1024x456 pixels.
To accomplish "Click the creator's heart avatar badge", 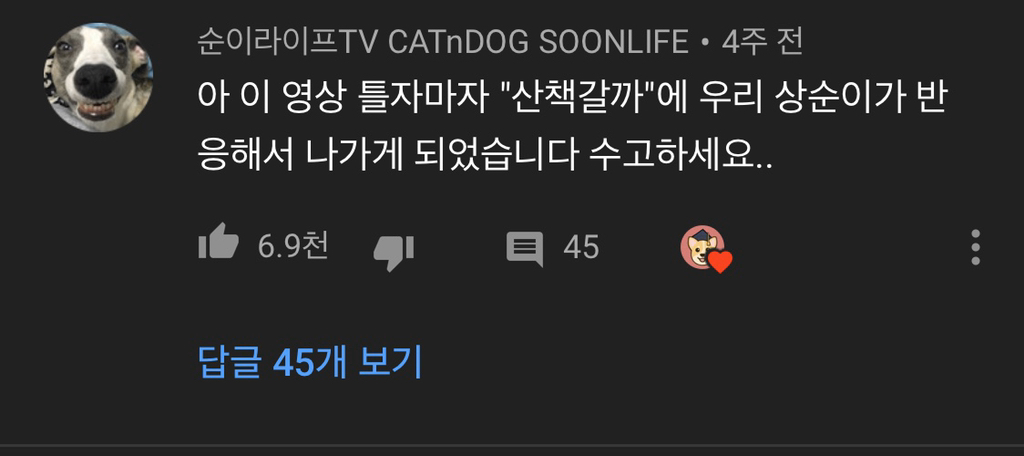I will [703, 247].
